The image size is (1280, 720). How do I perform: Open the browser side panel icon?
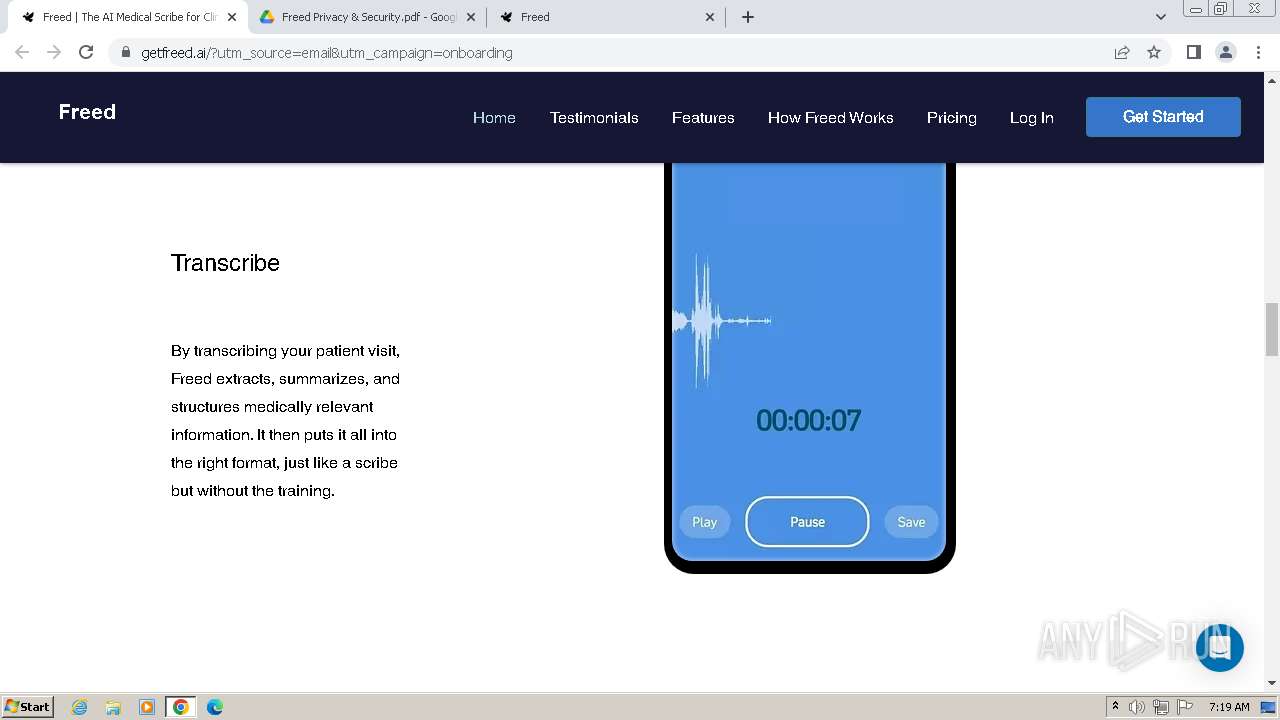[x=1194, y=52]
